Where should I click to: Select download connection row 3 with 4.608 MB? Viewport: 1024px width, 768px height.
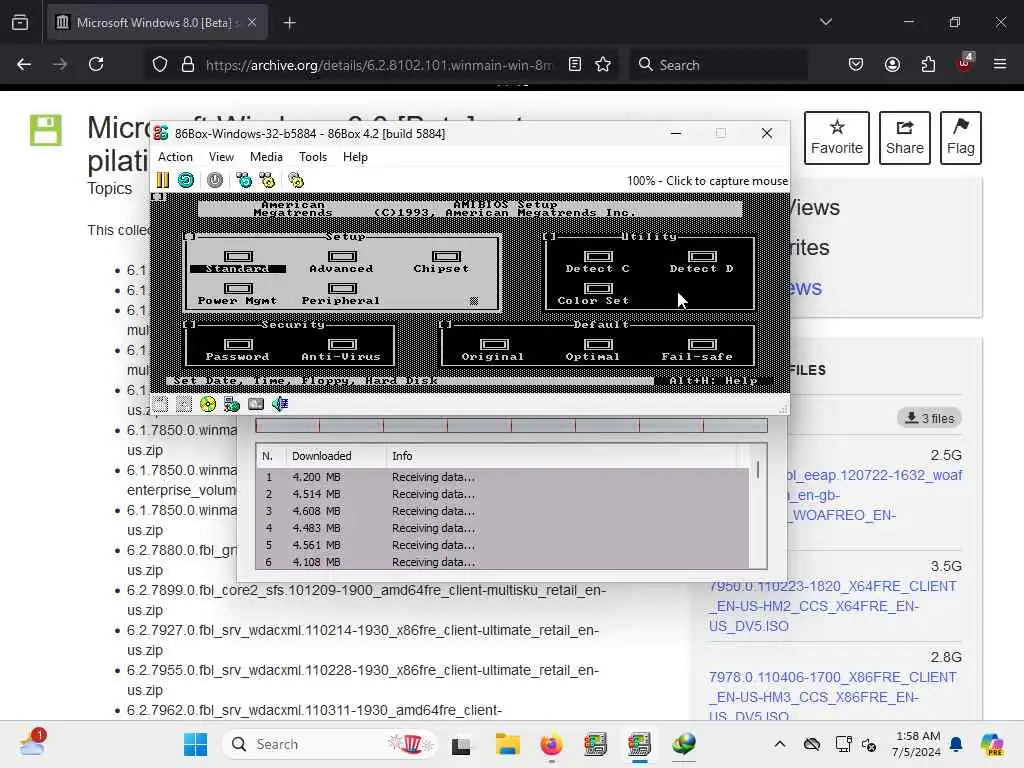pyautogui.click(x=503, y=511)
